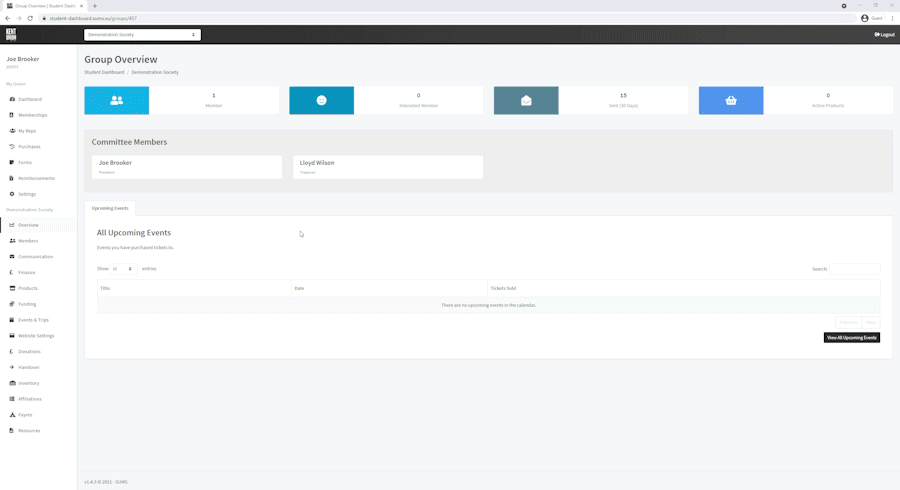The image size is (900, 490).
Task: Reload the page with the browser refresh icon
Action: coord(30,18)
